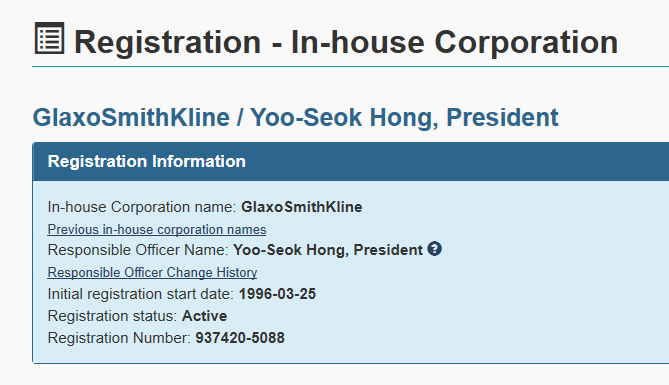The image size is (669, 385).
Task: Open Previous in-house corporation names link
Action: (157, 230)
